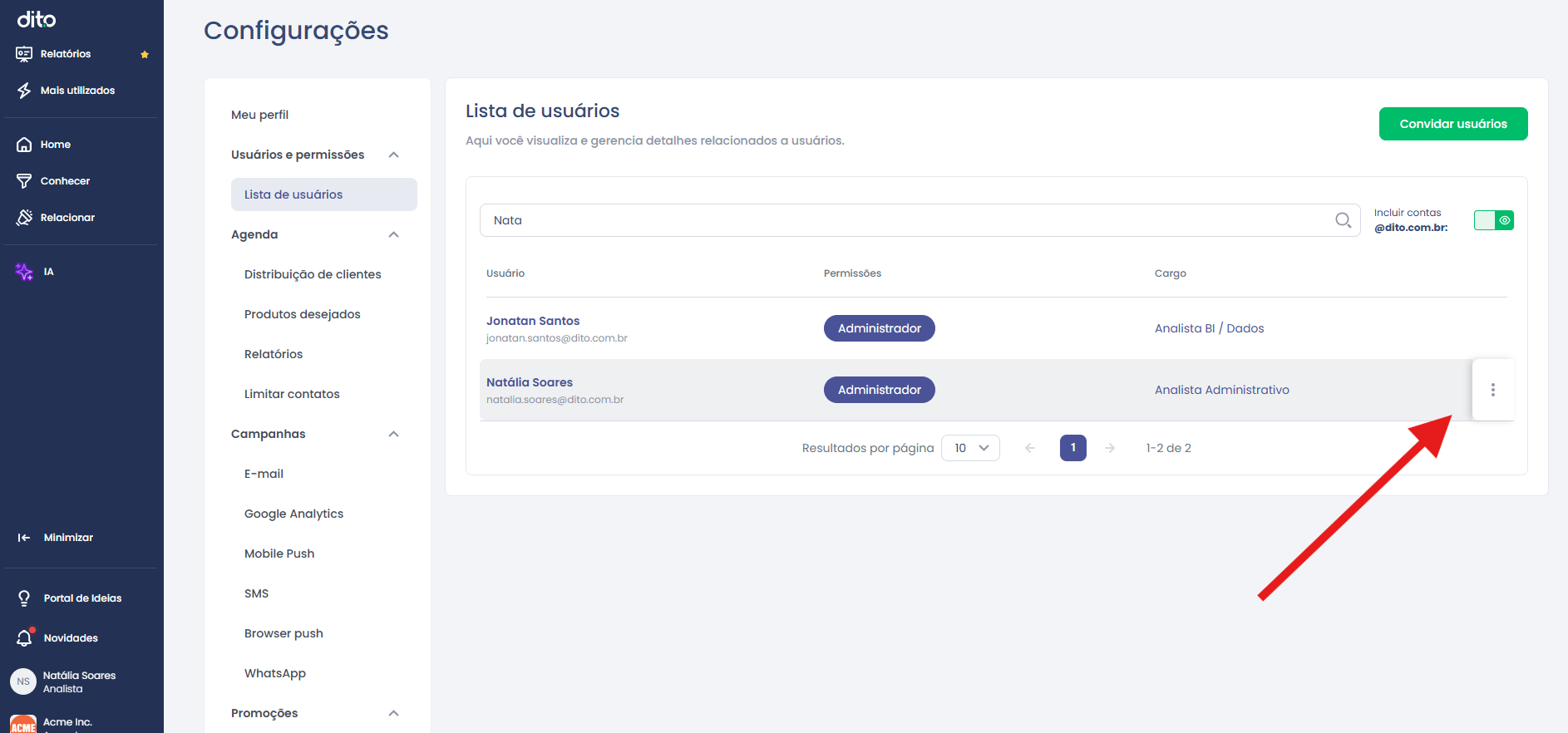This screenshot has height=733, width=1568.
Task: Open the results per page dropdown
Action: (970, 448)
